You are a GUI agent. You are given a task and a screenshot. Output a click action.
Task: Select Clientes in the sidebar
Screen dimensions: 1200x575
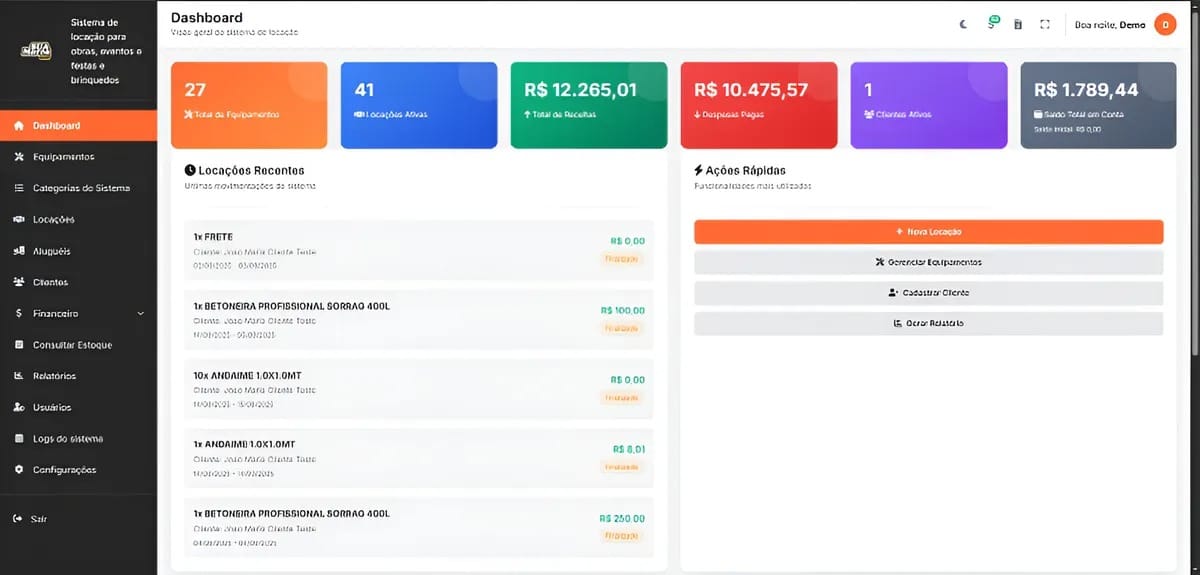point(50,282)
